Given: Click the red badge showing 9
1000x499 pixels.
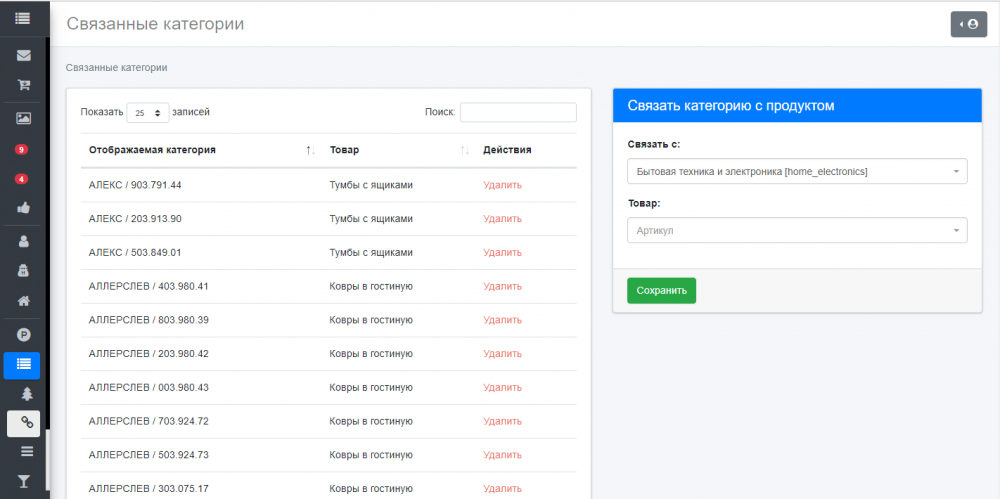Looking at the screenshot, I should coord(21,150).
